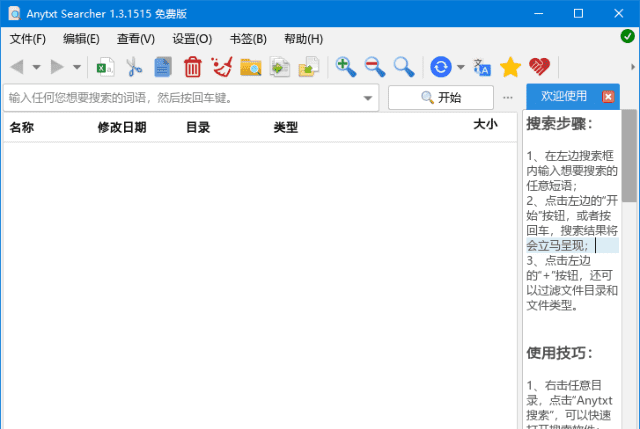This screenshot has height=429, width=640.
Task: Open the 书签(B) menu
Action: point(248,39)
